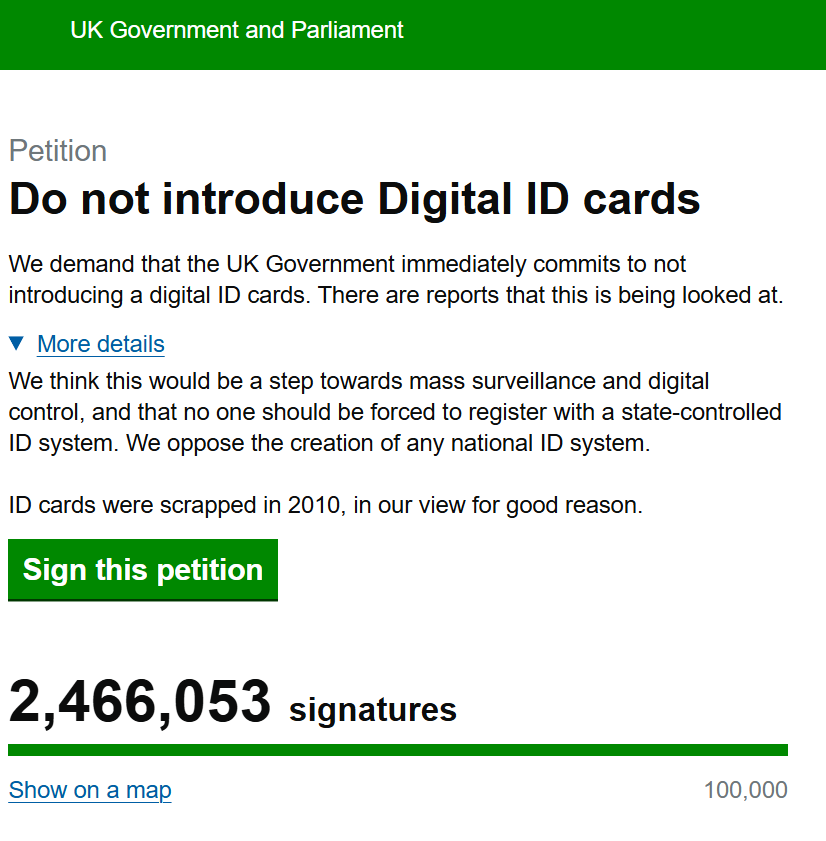Click the More details link text
826x841 pixels.
(101, 344)
